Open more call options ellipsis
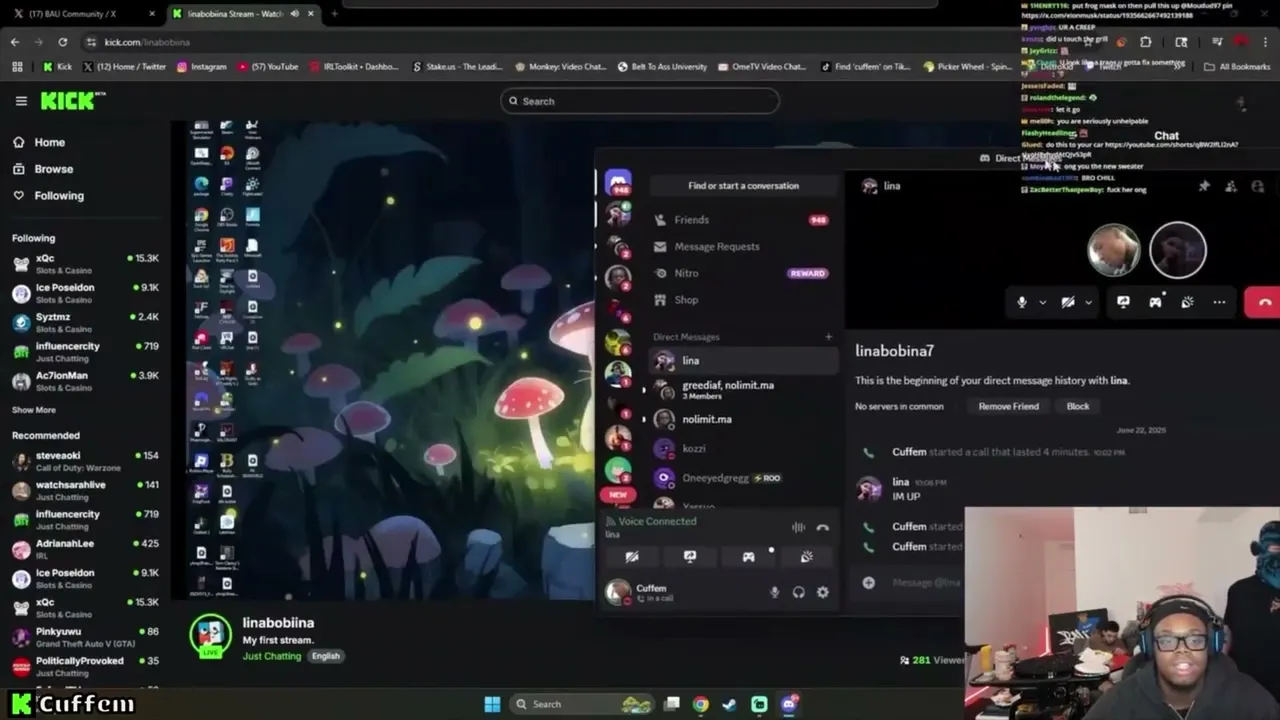The height and width of the screenshot is (720, 1280). click(x=1219, y=302)
